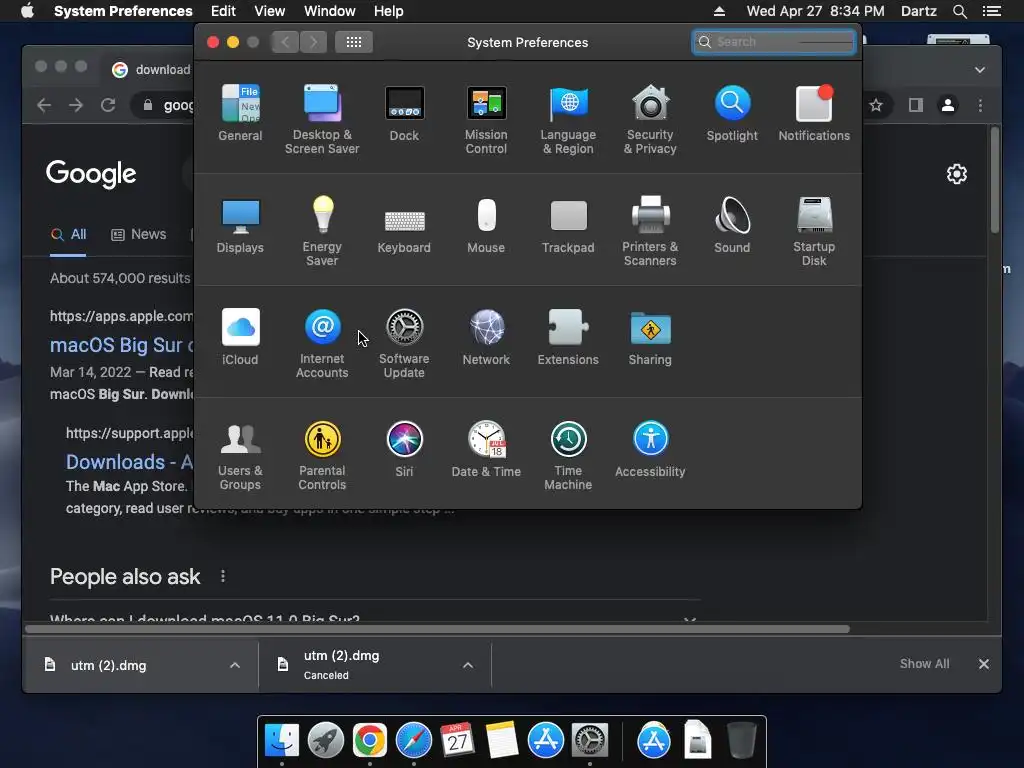Open the Window menu
Image resolution: width=1024 pixels, height=768 pixels.
[330, 11]
